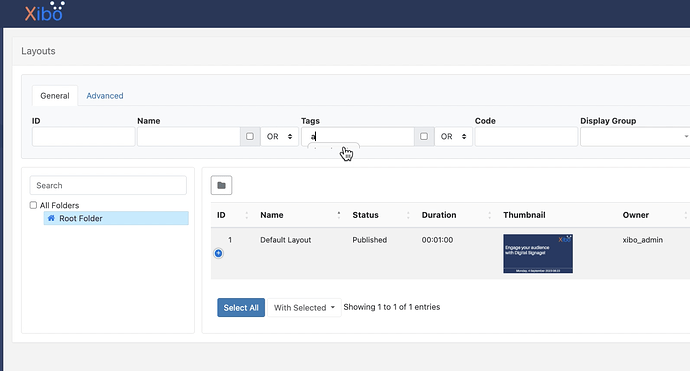Expand the Default Layout row details

pyautogui.click(x=218, y=253)
